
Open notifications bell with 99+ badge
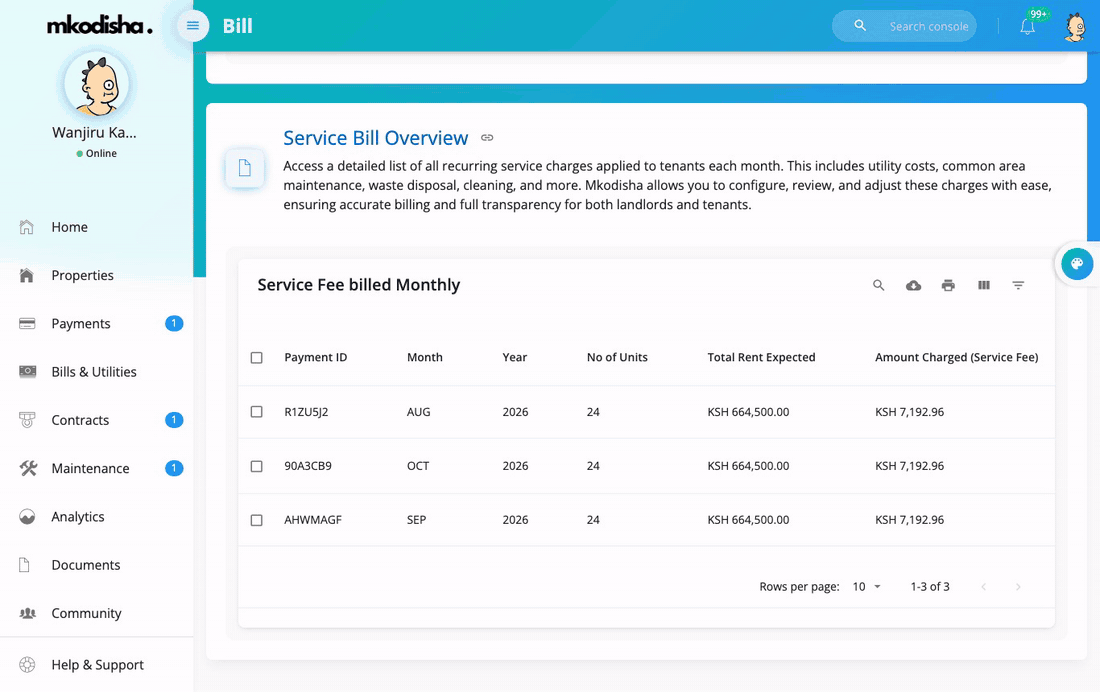coord(1028,27)
